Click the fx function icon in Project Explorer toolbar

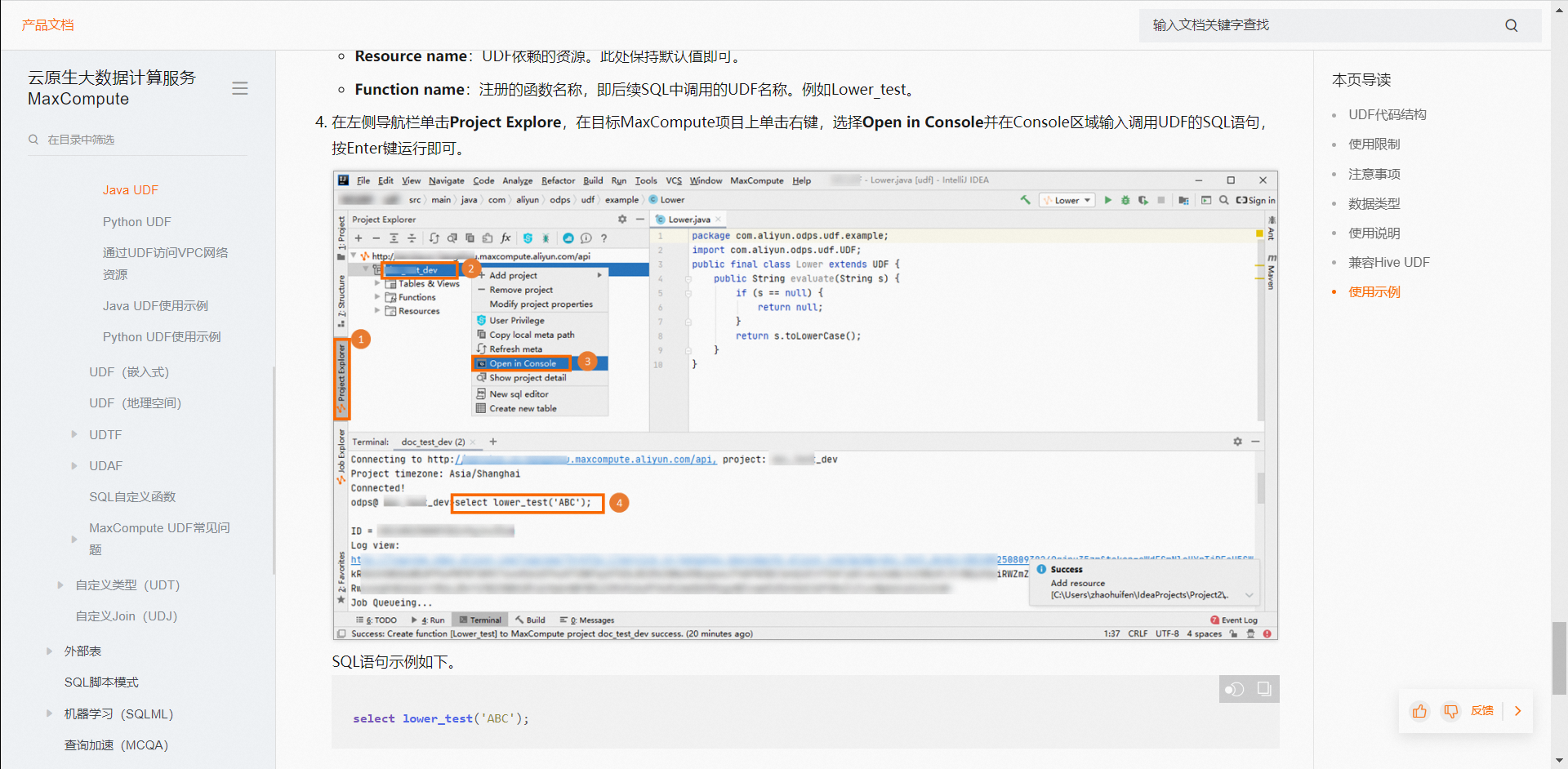point(506,238)
